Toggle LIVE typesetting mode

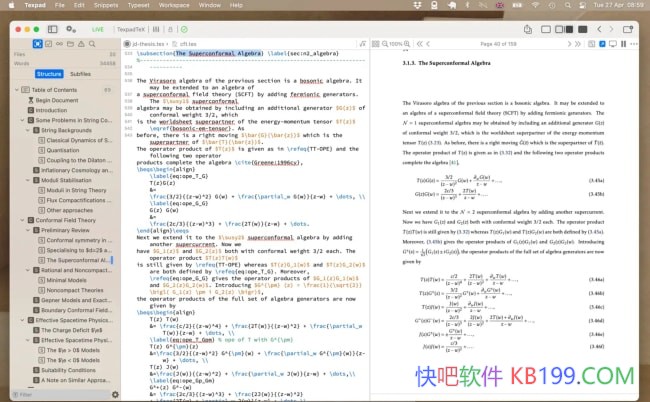pos(98,30)
